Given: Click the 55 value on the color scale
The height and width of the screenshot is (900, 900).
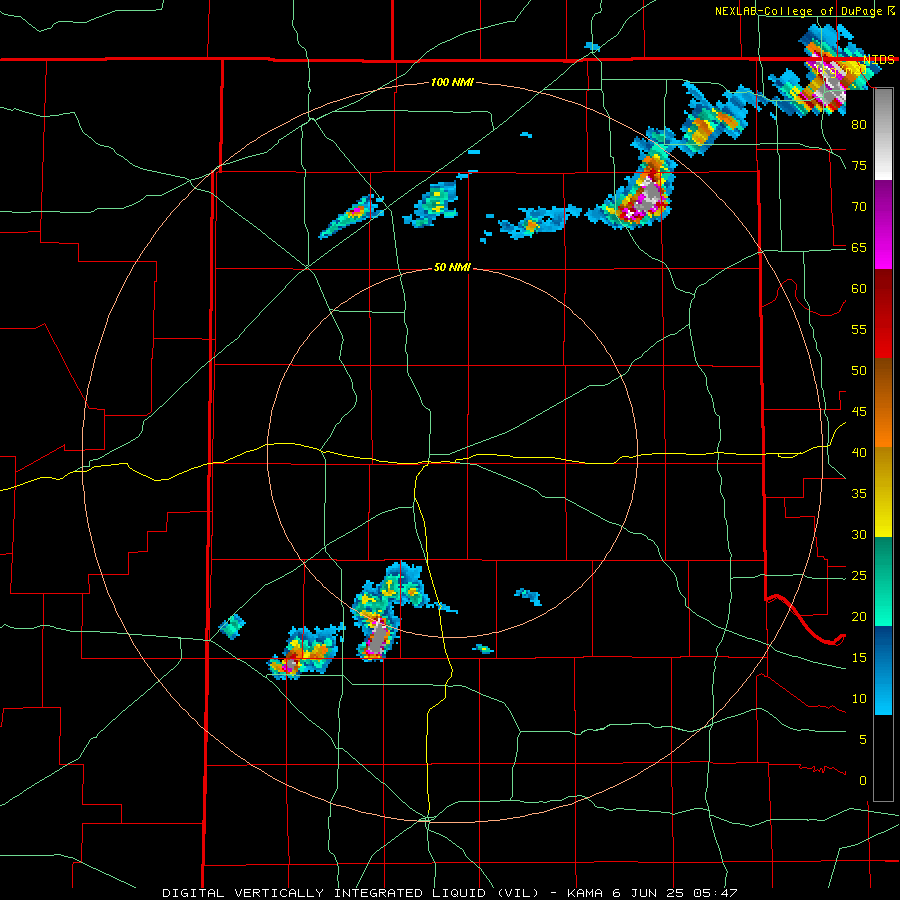Looking at the screenshot, I should pos(859,329).
